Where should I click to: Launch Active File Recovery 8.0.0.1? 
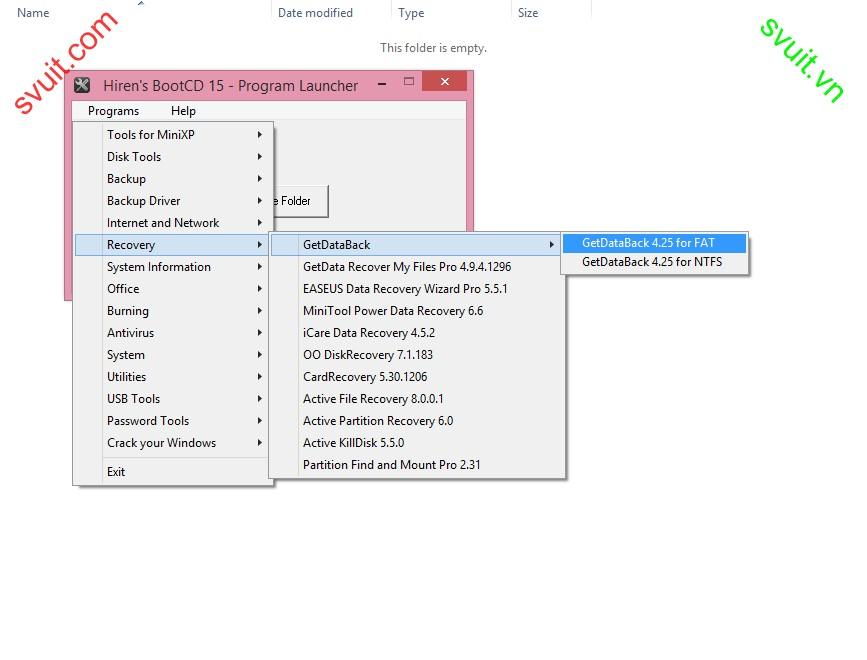417,399
